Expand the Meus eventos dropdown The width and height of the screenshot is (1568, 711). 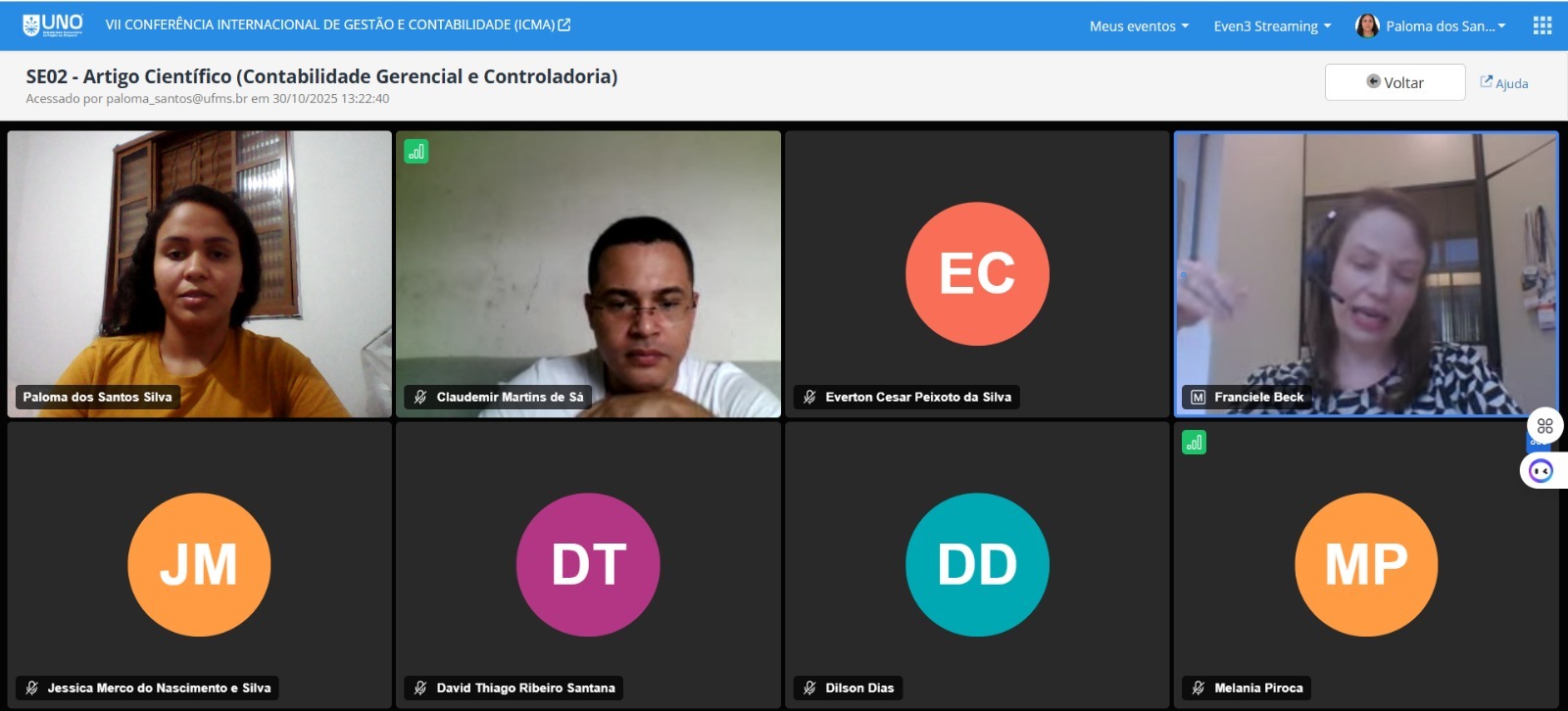[x=1139, y=26]
